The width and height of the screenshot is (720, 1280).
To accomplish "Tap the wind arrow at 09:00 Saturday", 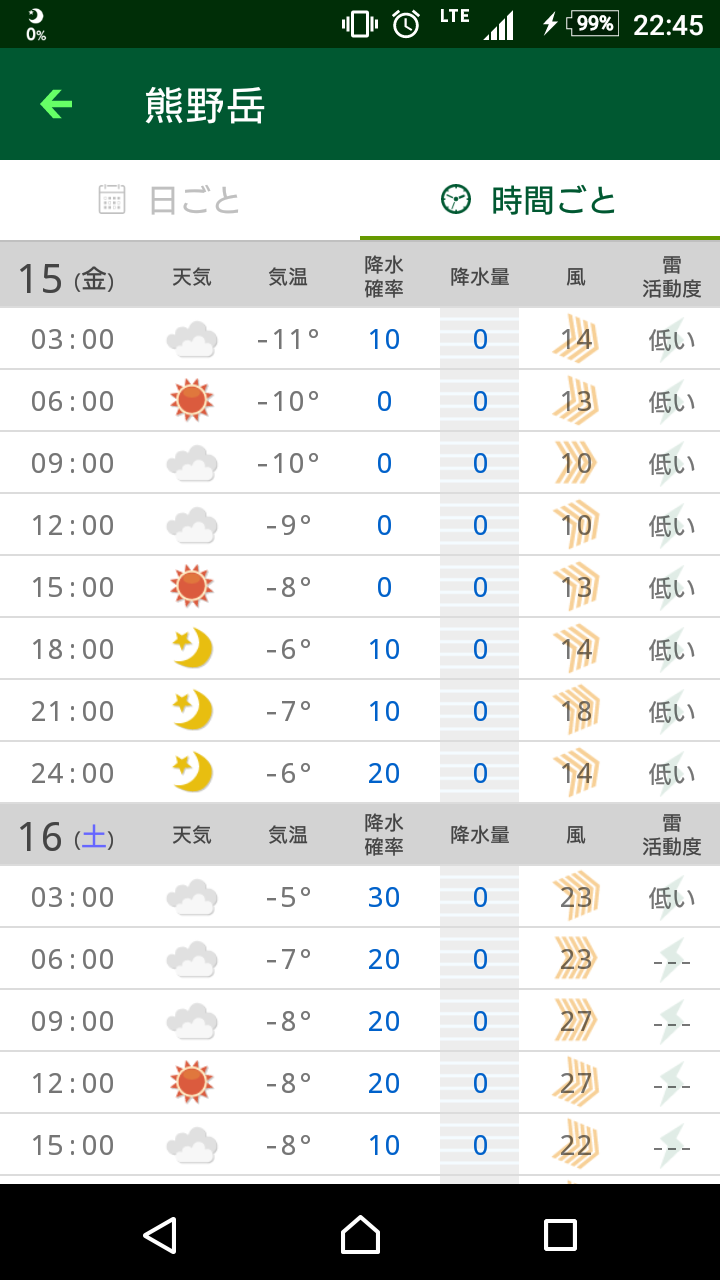I will coord(576,1021).
